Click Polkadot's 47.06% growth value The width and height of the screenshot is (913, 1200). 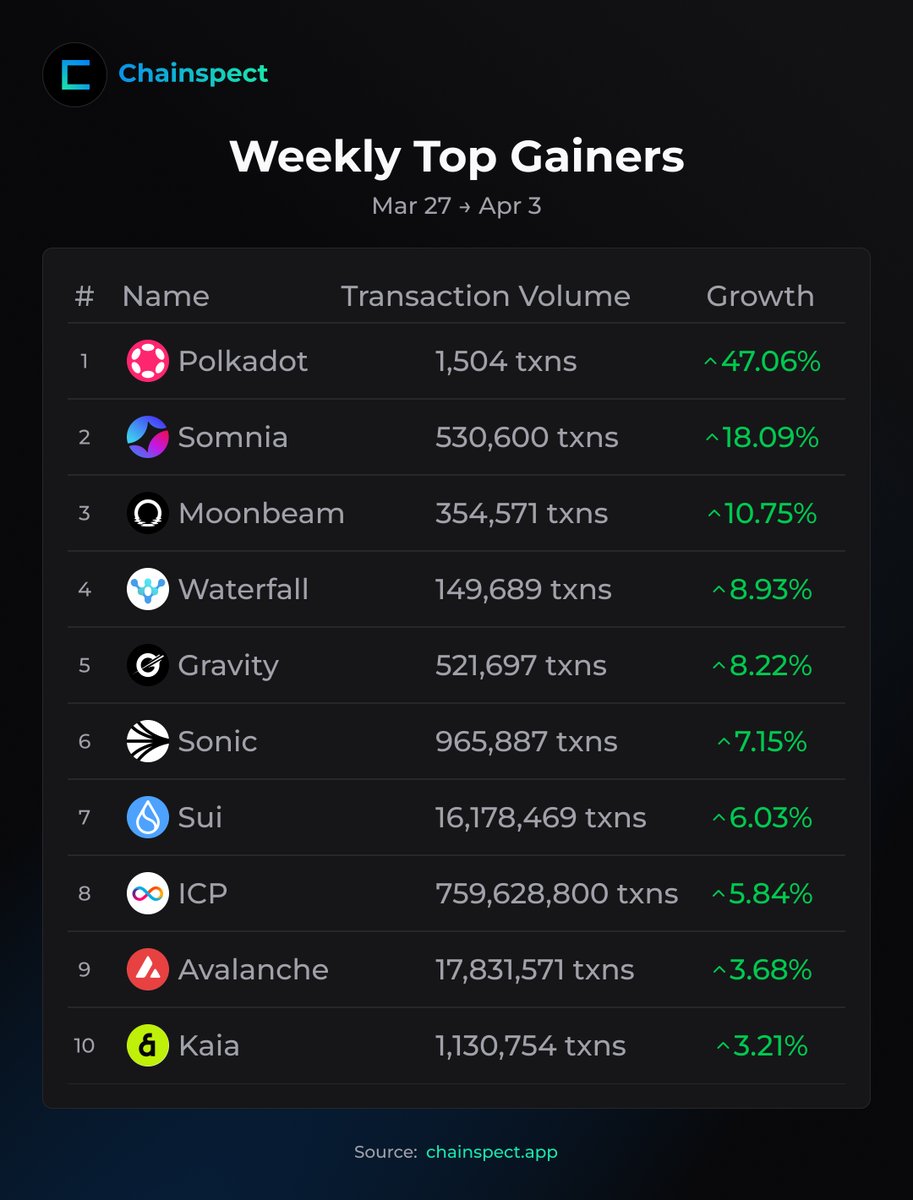point(762,361)
